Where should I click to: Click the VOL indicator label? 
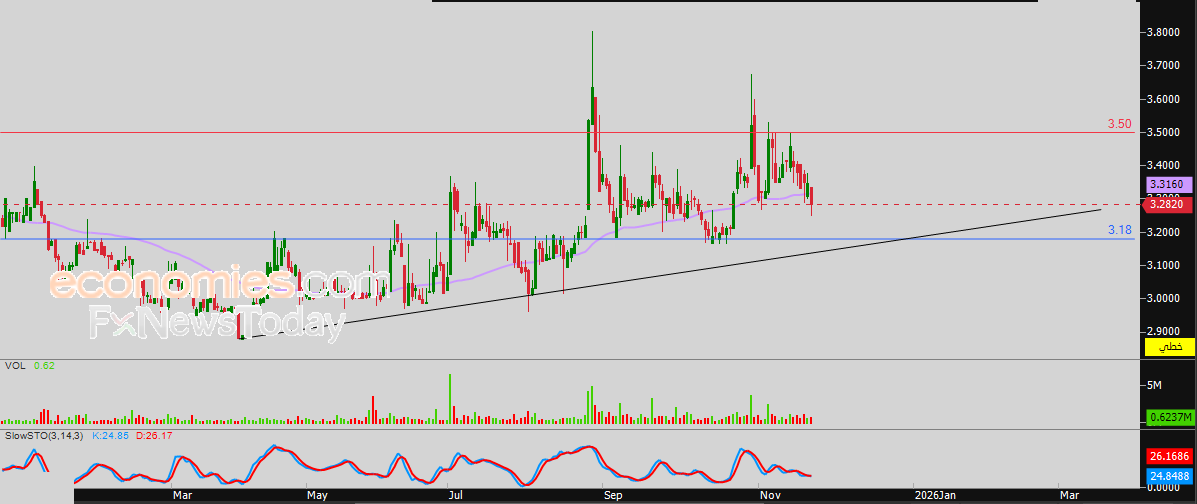pyautogui.click(x=17, y=367)
